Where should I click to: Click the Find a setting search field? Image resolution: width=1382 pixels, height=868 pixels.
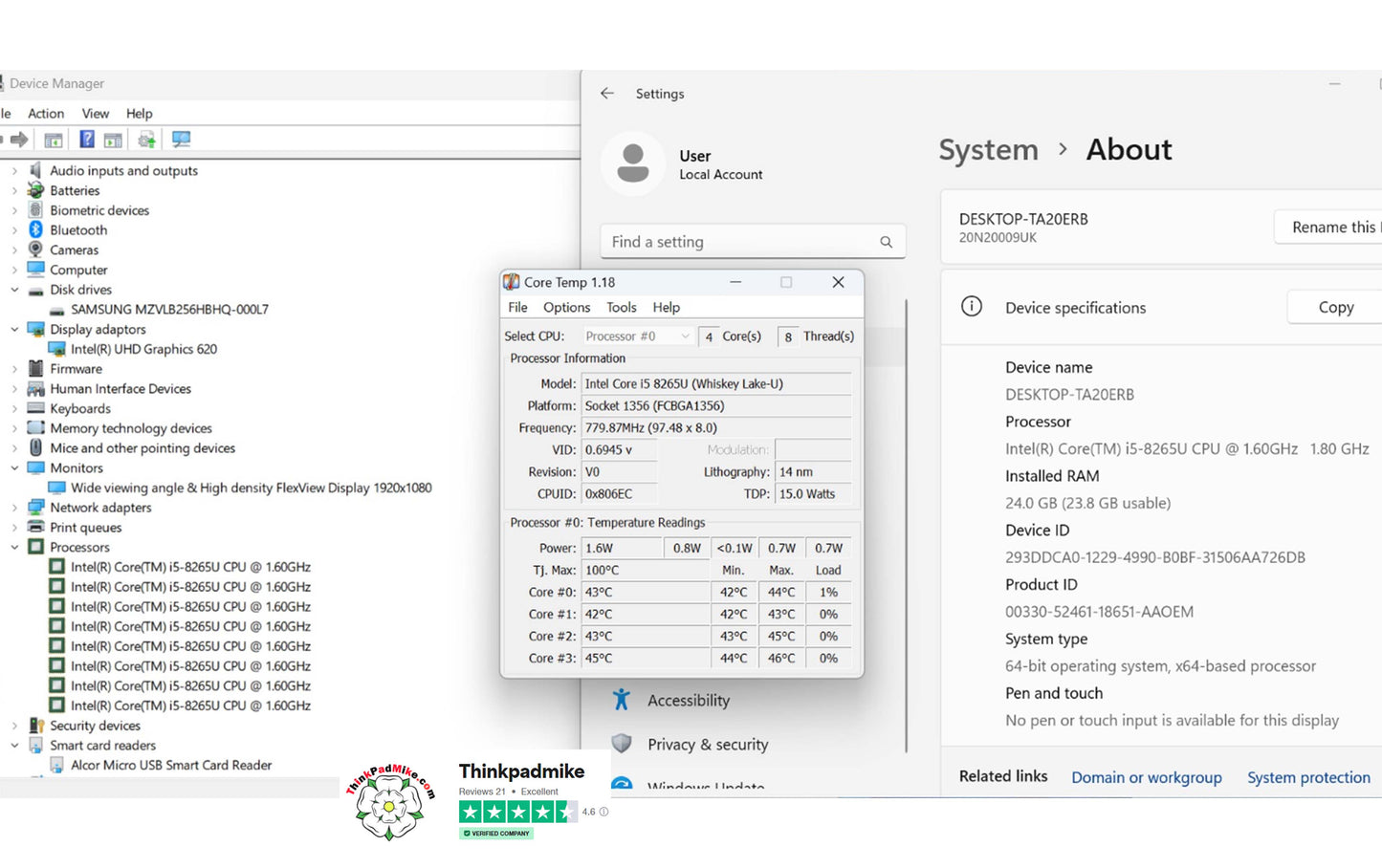click(x=753, y=242)
